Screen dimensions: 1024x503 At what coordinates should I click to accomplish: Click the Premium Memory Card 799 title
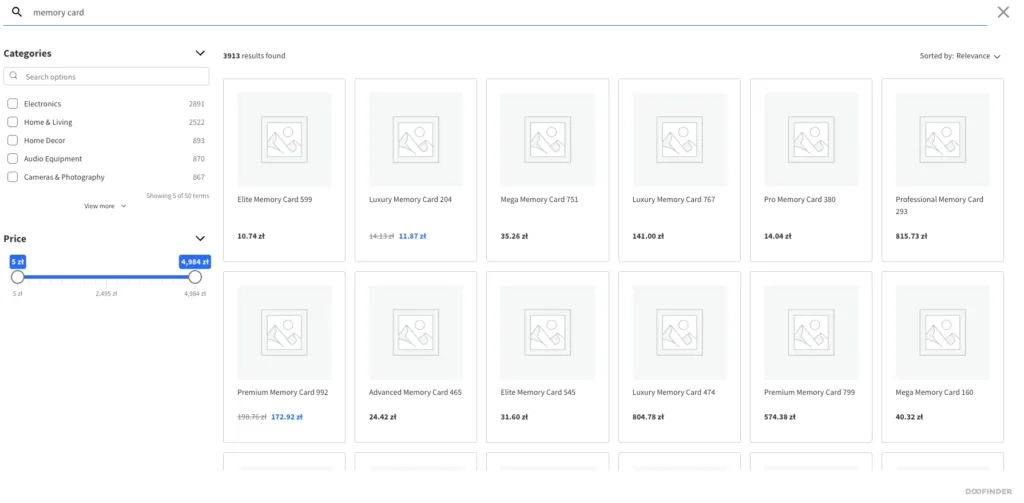click(809, 393)
